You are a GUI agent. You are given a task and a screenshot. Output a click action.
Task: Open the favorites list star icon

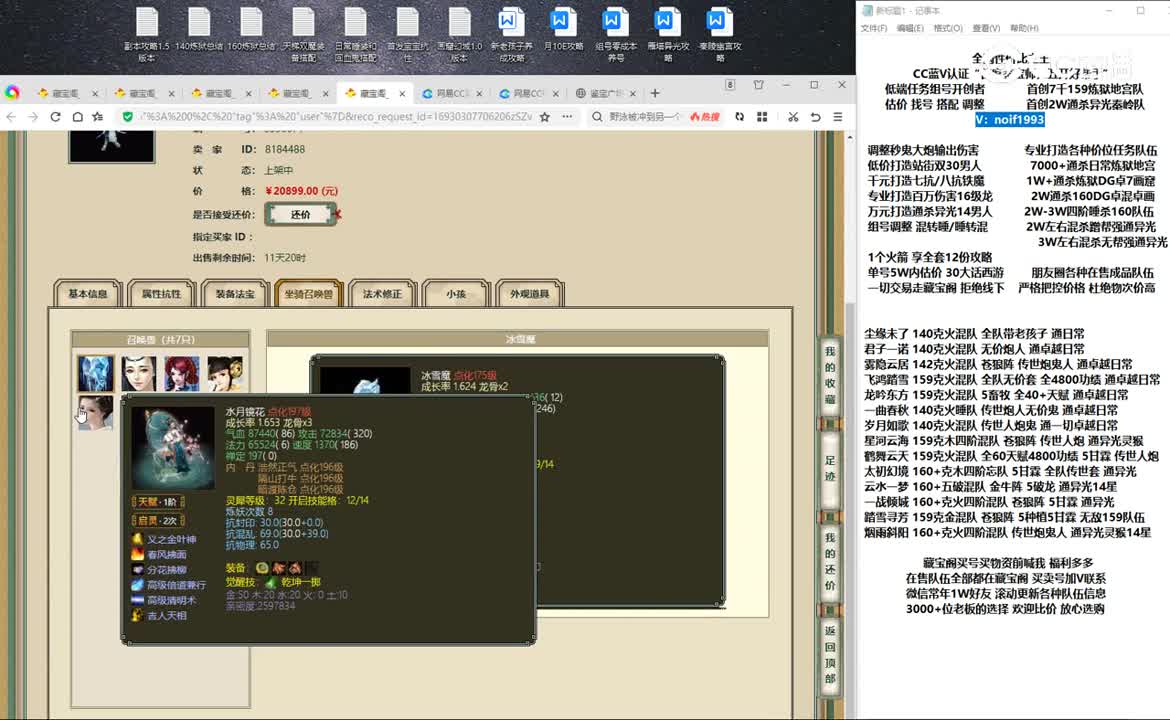98,117
